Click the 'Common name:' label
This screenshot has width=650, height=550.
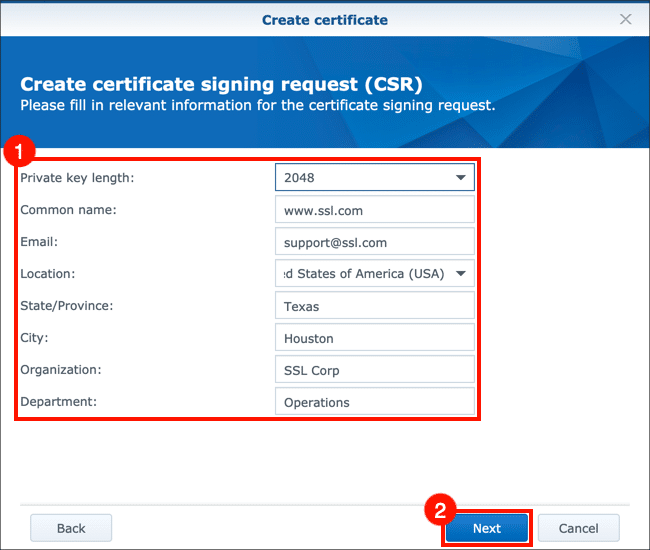pyautogui.click(x=68, y=210)
